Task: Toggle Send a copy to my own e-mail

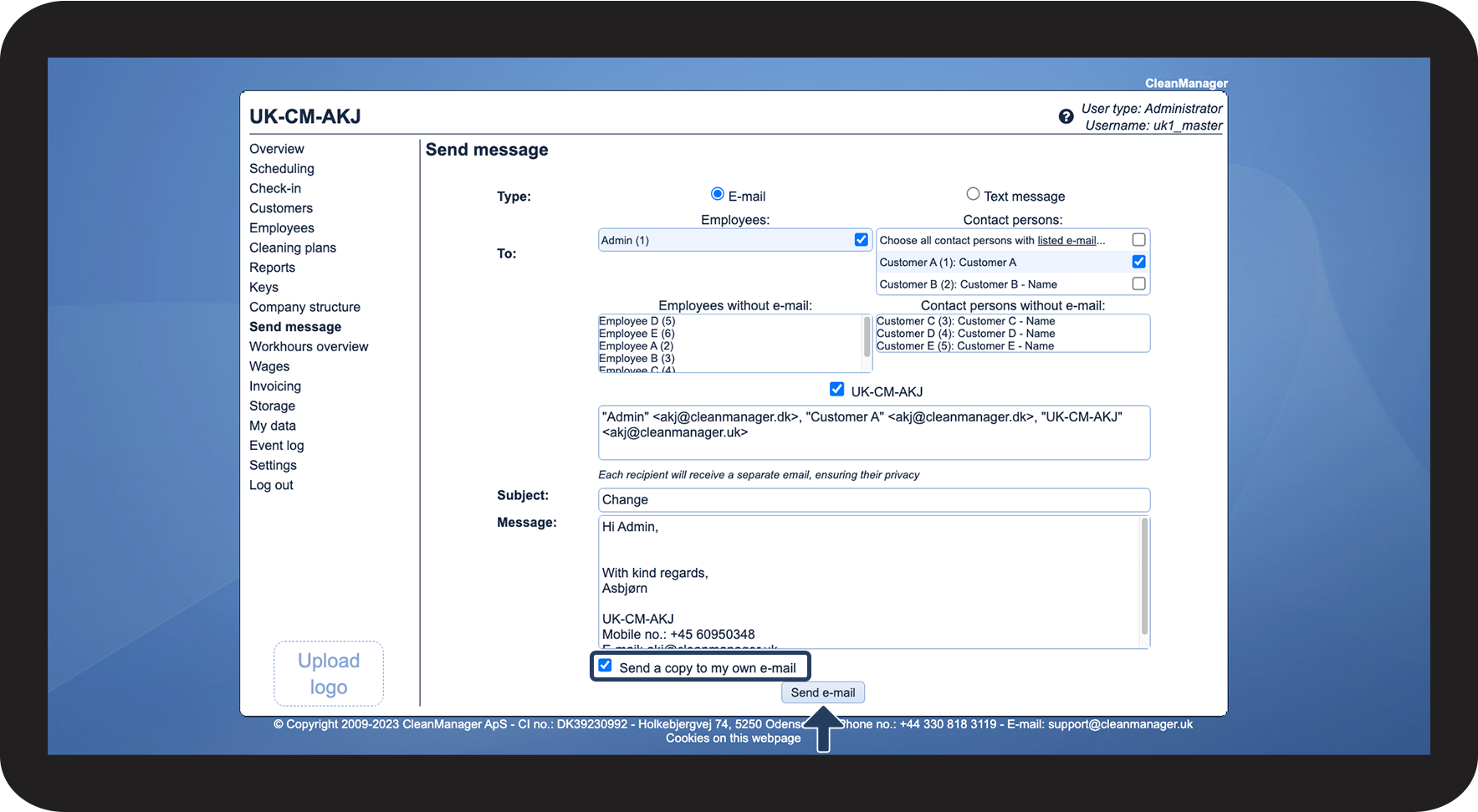Action: pos(605,666)
